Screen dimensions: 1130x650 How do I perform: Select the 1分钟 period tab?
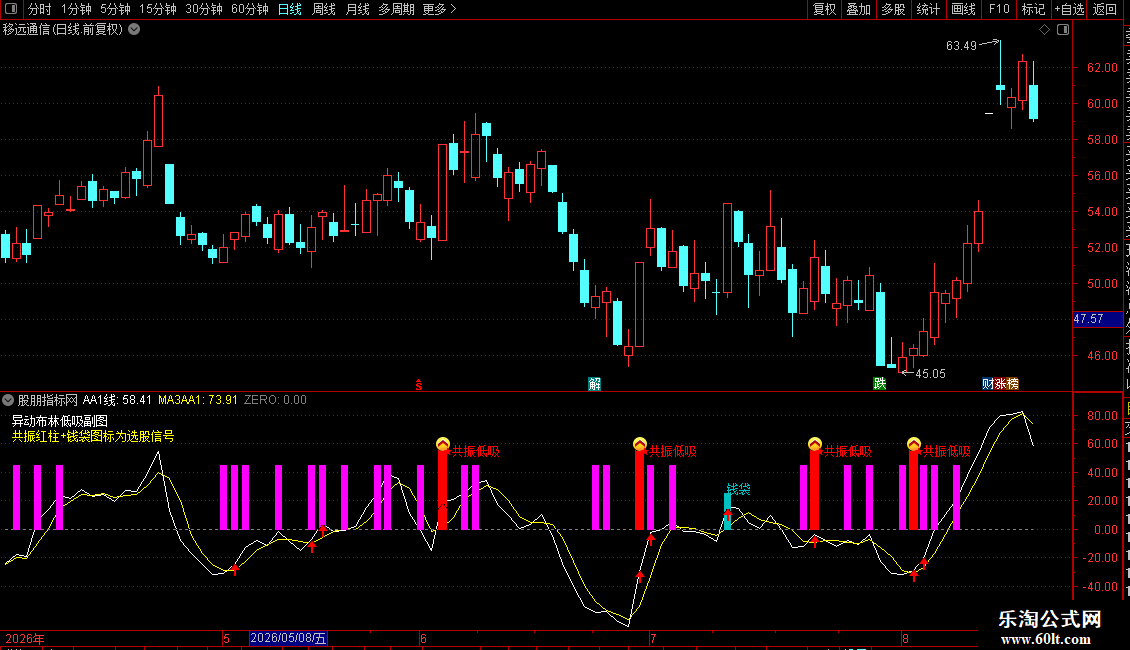point(76,9)
